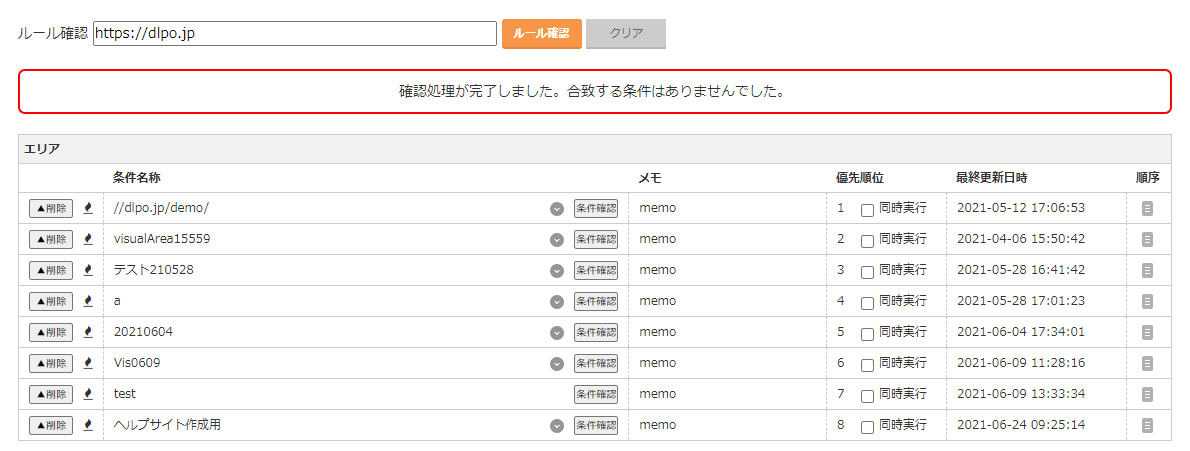Click the gray クリア button
Screen dimensions: 1190x451
pyautogui.click(x=626, y=34)
